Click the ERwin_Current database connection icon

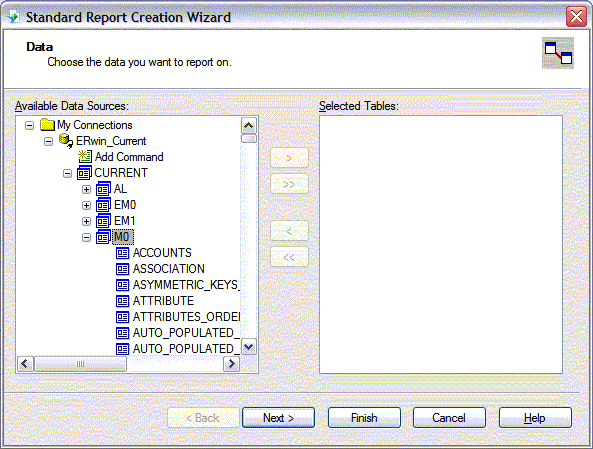(x=66, y=141)
